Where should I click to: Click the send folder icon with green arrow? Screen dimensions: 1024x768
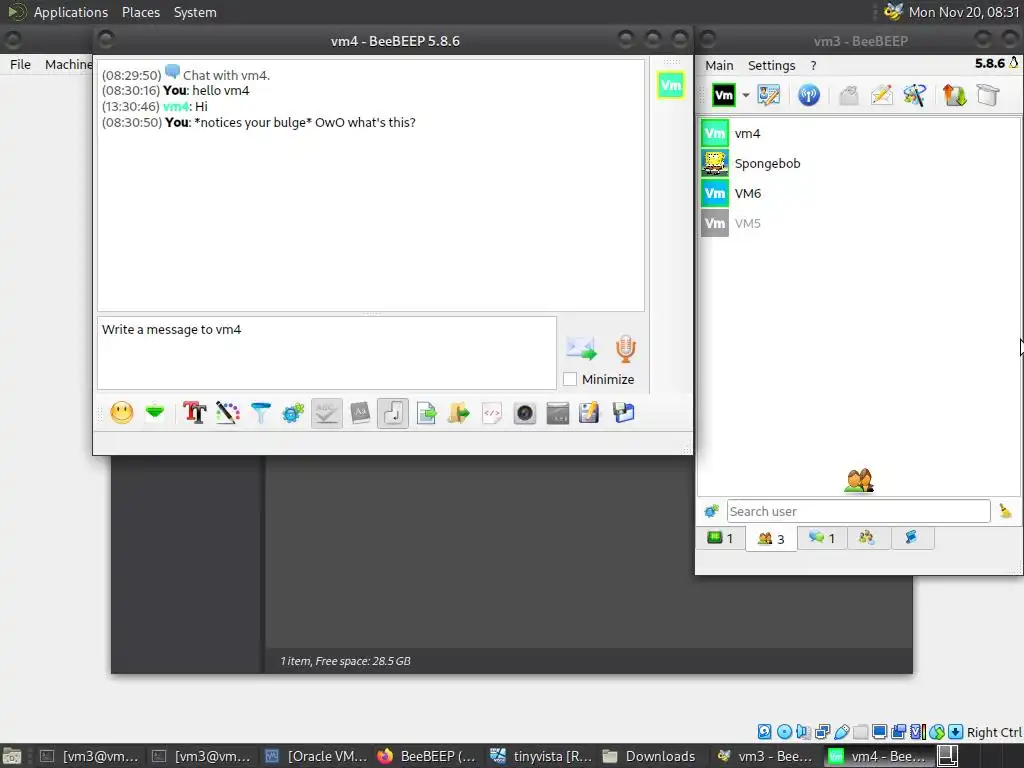pos(459,413)
